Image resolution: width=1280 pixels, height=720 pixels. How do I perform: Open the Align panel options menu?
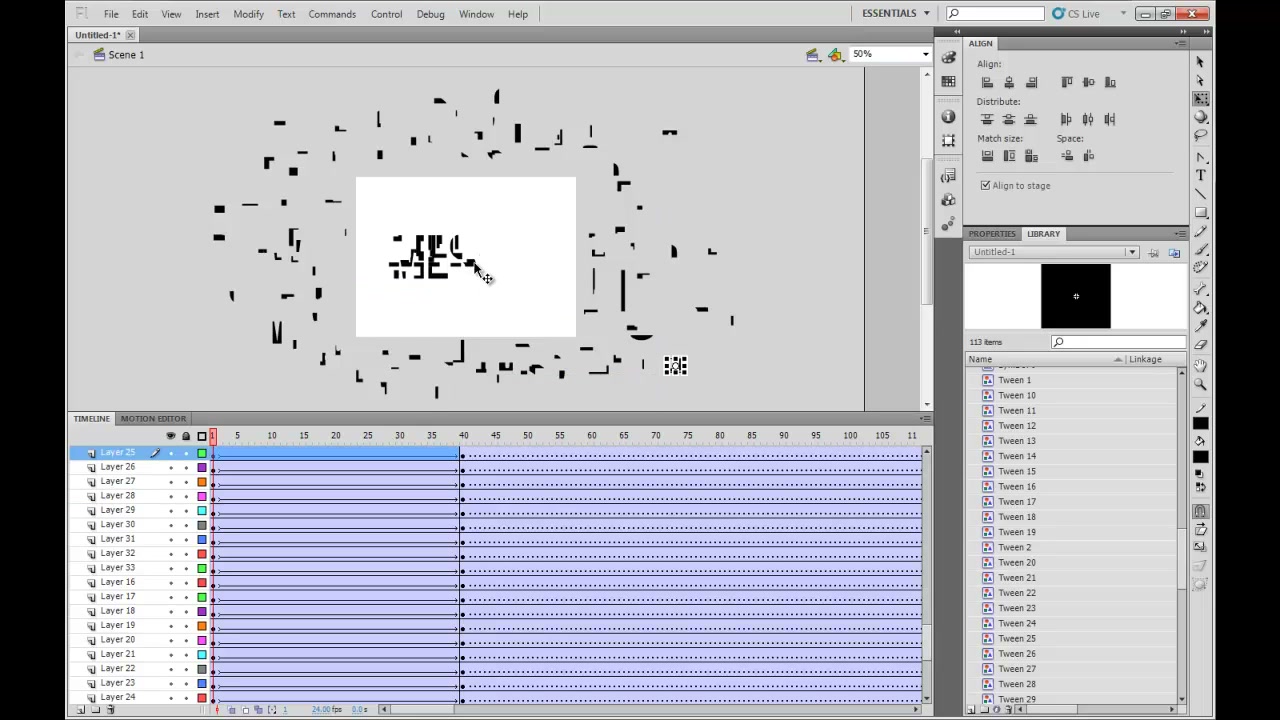point(1181,44)
